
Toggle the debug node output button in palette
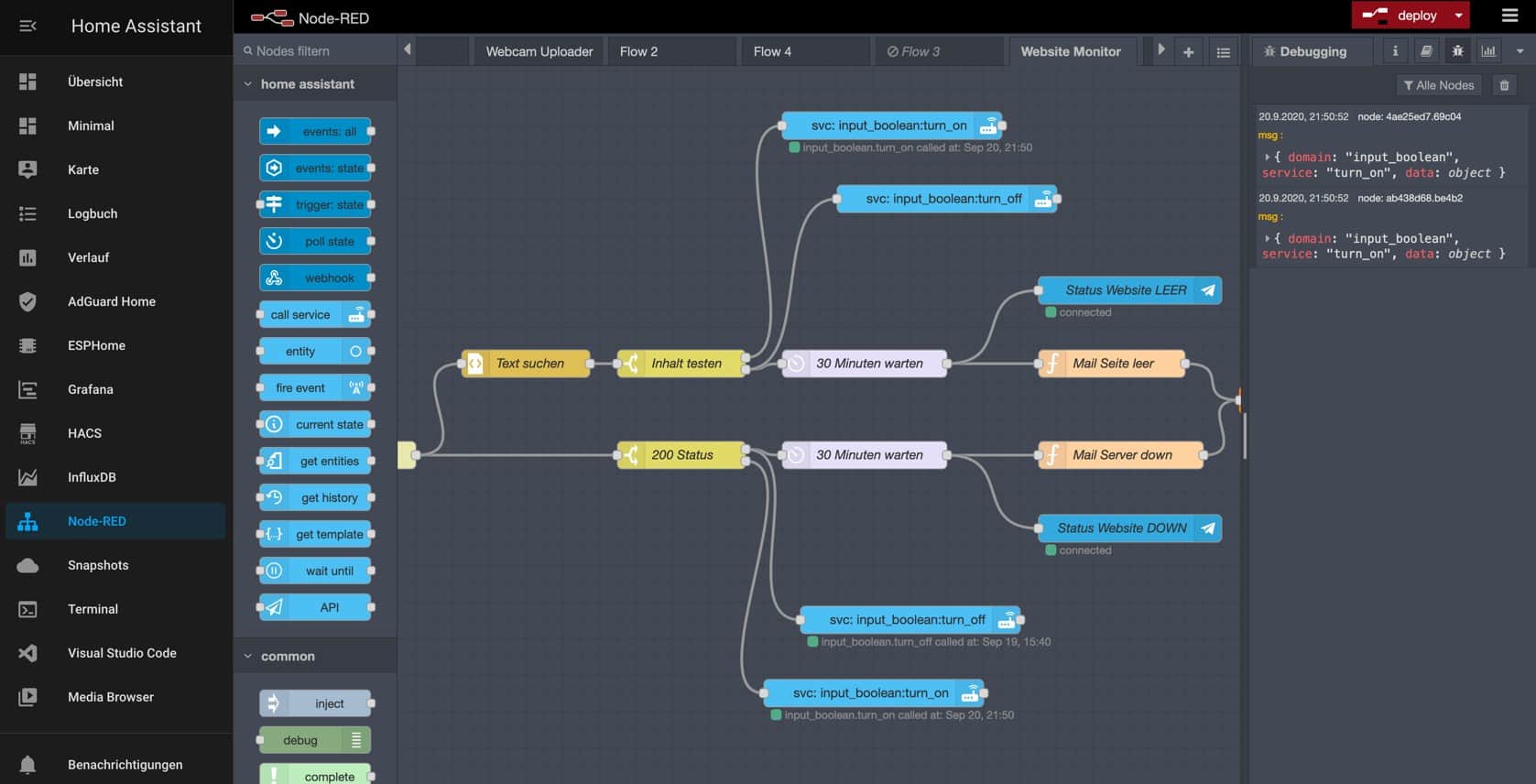356,740
